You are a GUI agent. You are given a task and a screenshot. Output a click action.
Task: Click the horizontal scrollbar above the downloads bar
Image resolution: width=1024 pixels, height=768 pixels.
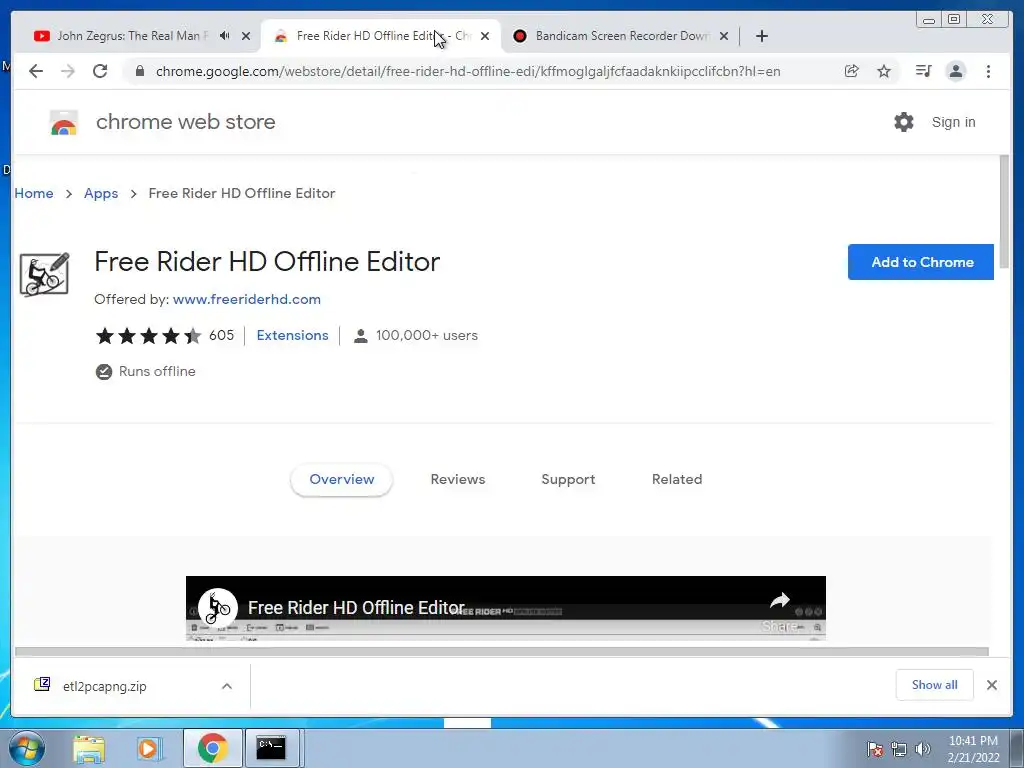pyautogui.click(x=502, y=651)
